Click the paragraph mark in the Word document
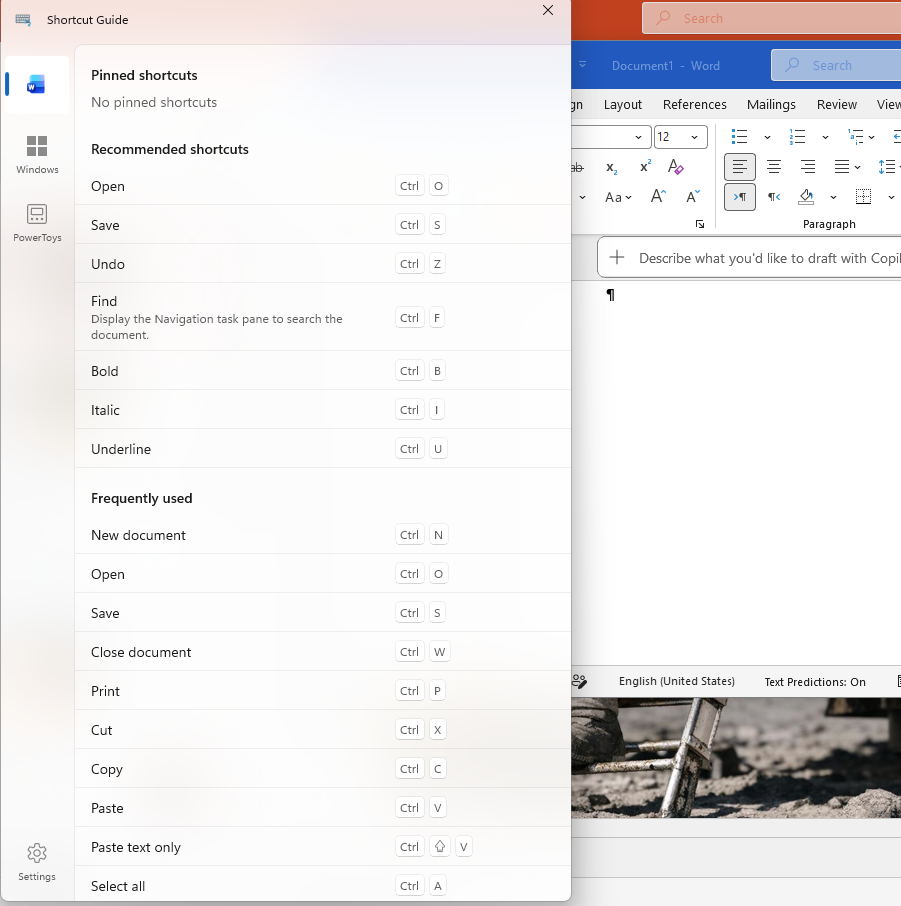 (610, 295)
